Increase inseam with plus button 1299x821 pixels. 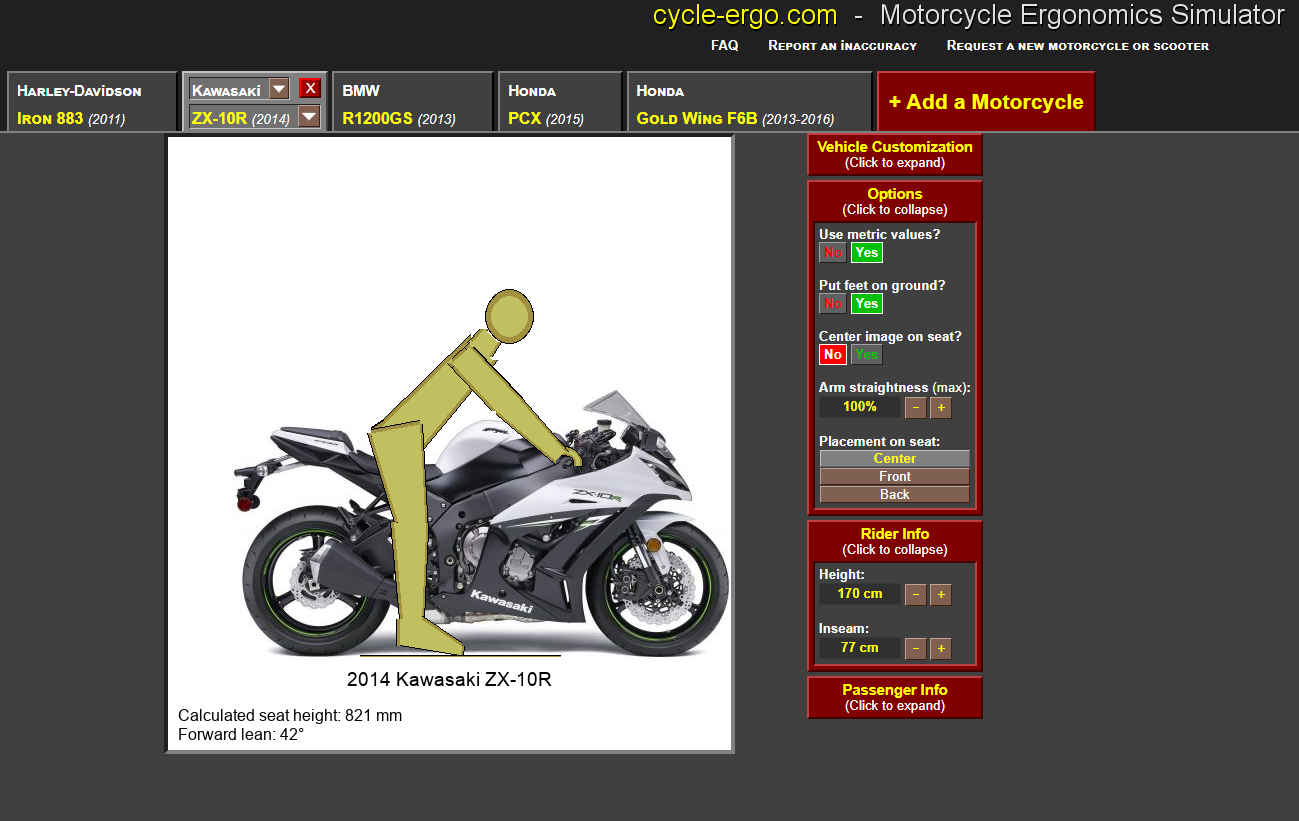(x=940, y=649)
